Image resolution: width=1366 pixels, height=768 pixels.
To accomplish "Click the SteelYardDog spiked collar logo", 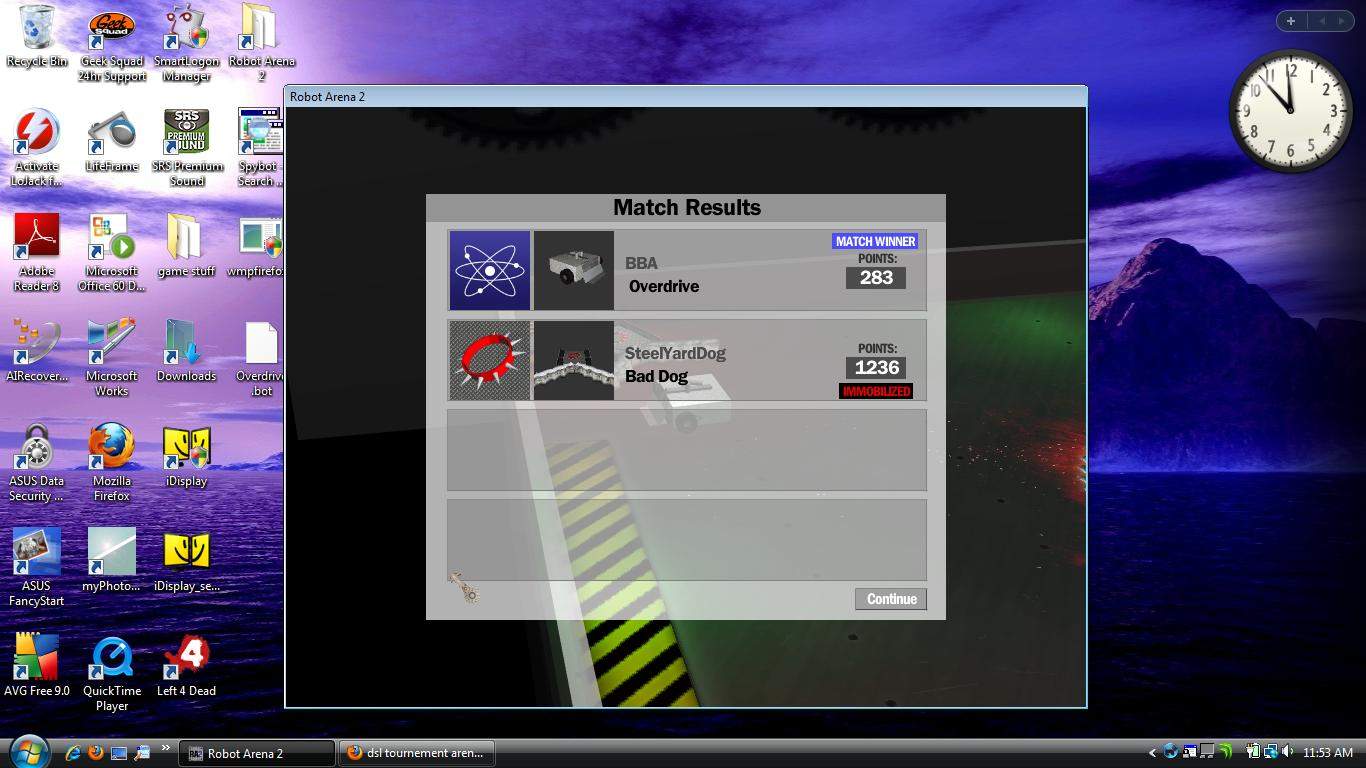I will coord(490,360).
